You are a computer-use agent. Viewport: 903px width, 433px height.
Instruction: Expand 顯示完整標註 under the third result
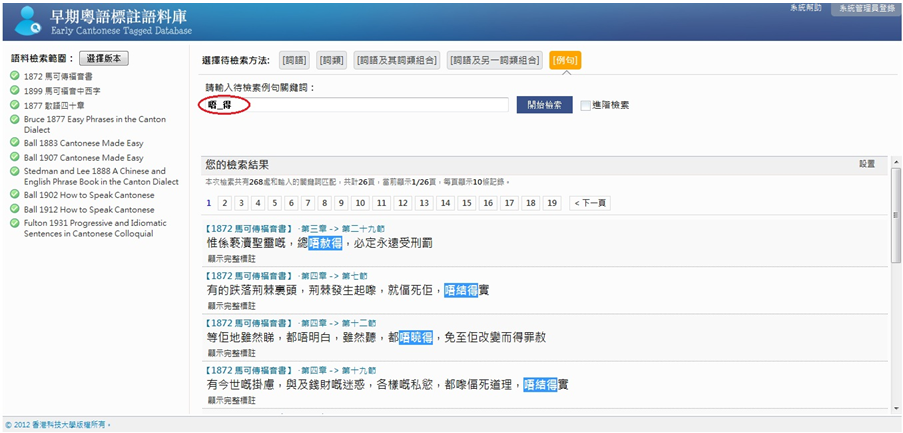(x=230, y=353)
